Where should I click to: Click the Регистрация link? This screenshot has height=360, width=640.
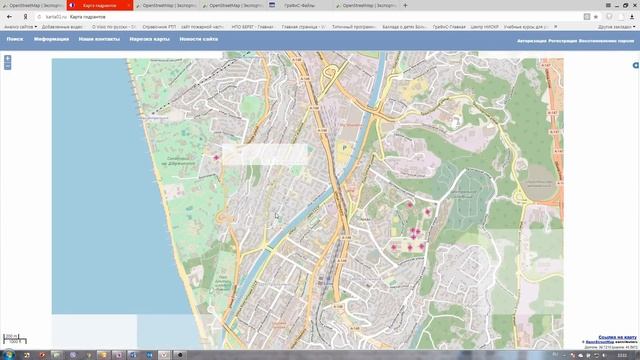562,41
